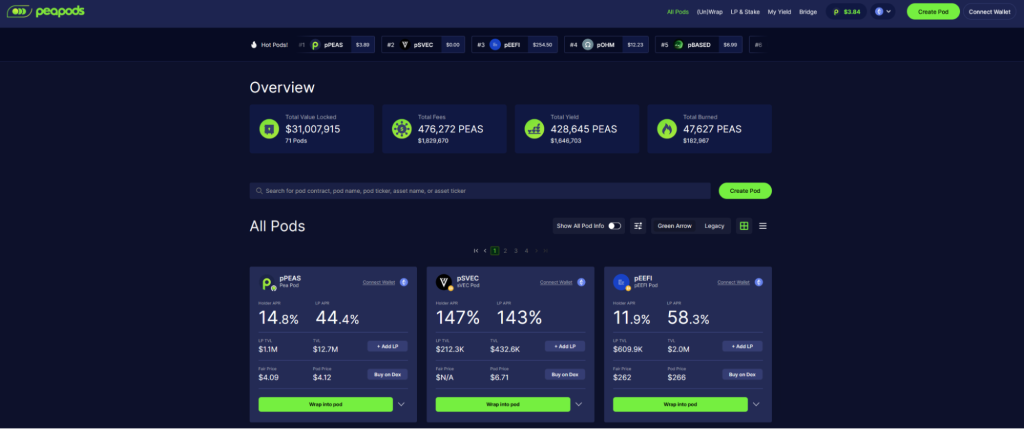Click the search magnifier icon

pyautogui.click(x=260, y=191)
